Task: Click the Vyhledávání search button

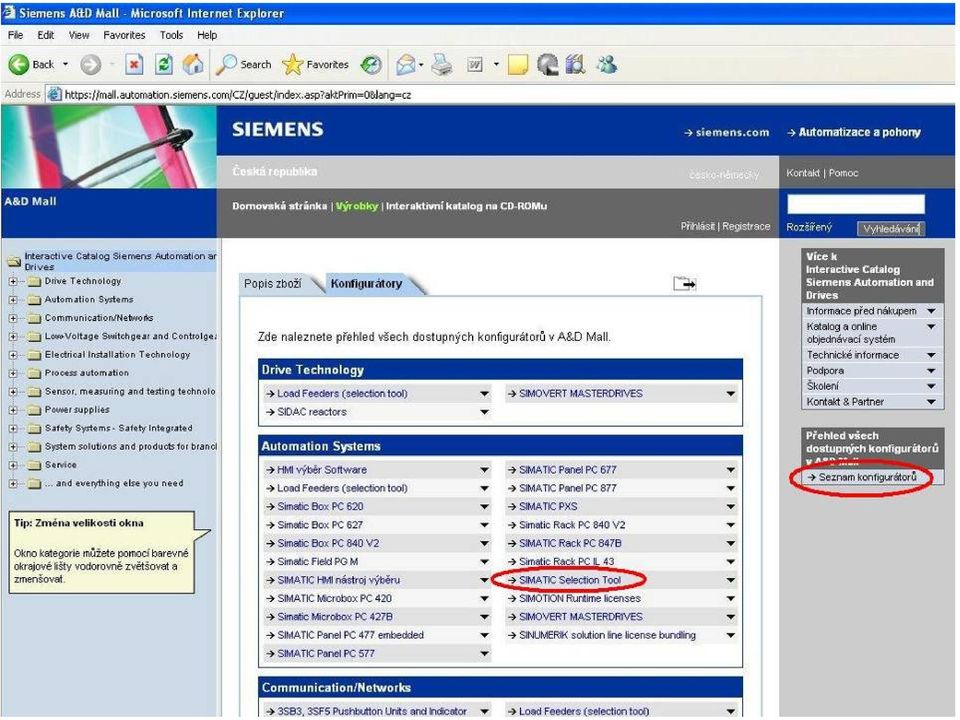Action: [x=891, y=229]
